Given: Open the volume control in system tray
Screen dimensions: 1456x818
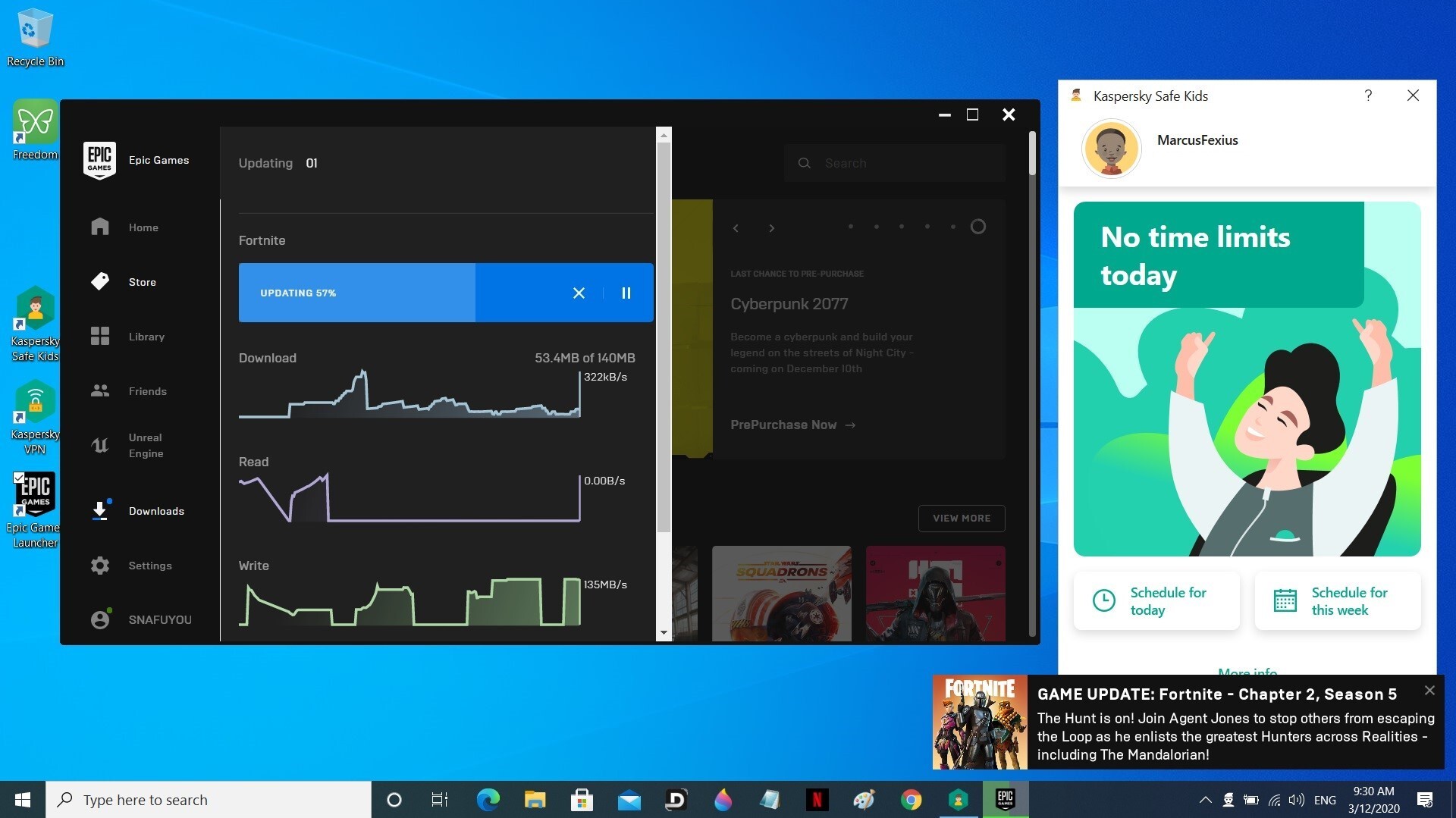Looking at the screenshot, I should click(1297, 800).
